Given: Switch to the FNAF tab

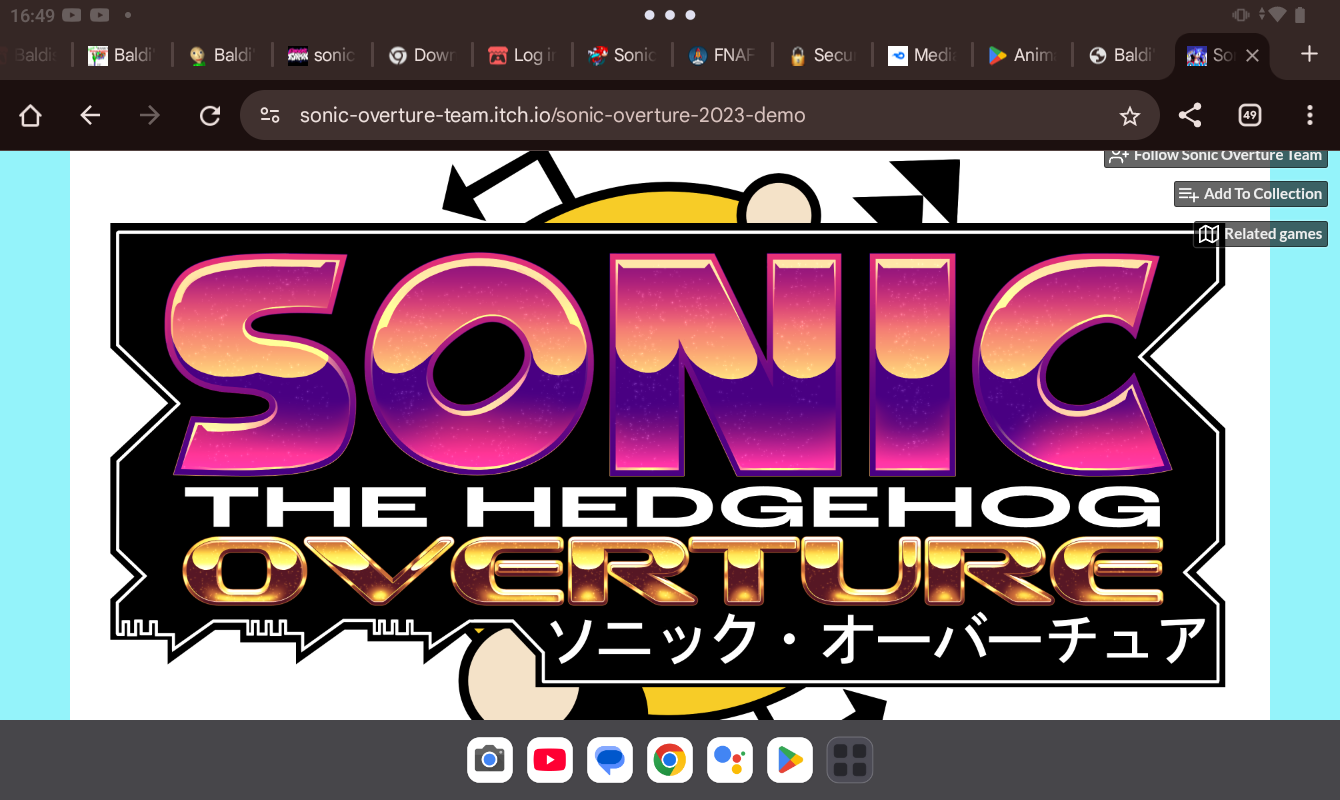Looking at the screenshot, I should pos(720,55).
